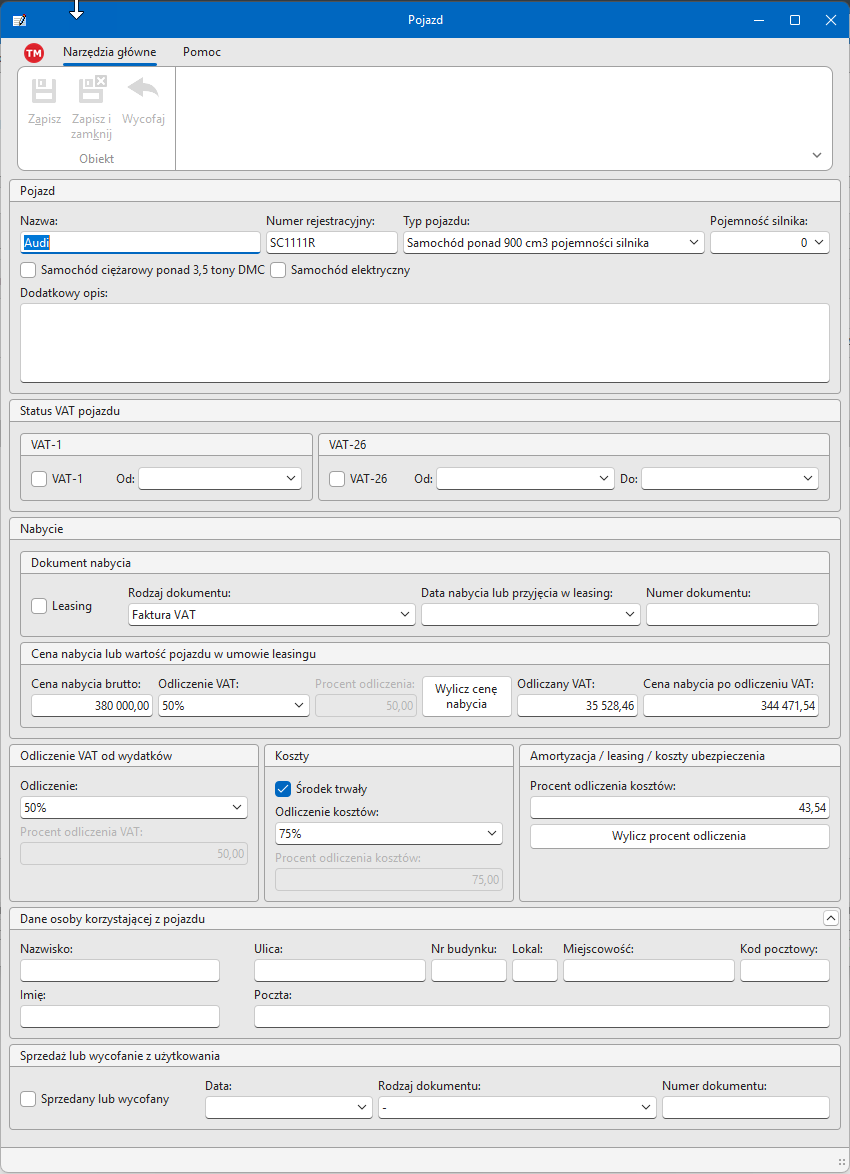Screen dimensions: 850x1174
Task: Click Wylicz procent odliczenia button
Action: (679, 836)
